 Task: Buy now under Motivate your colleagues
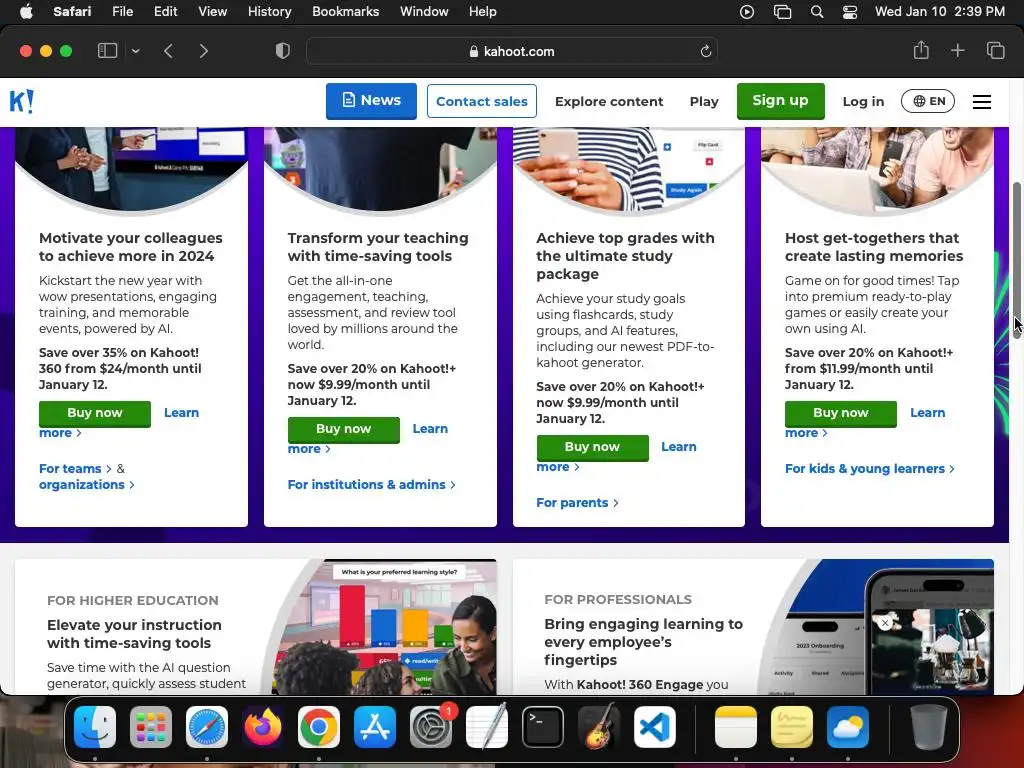[95, 413]
